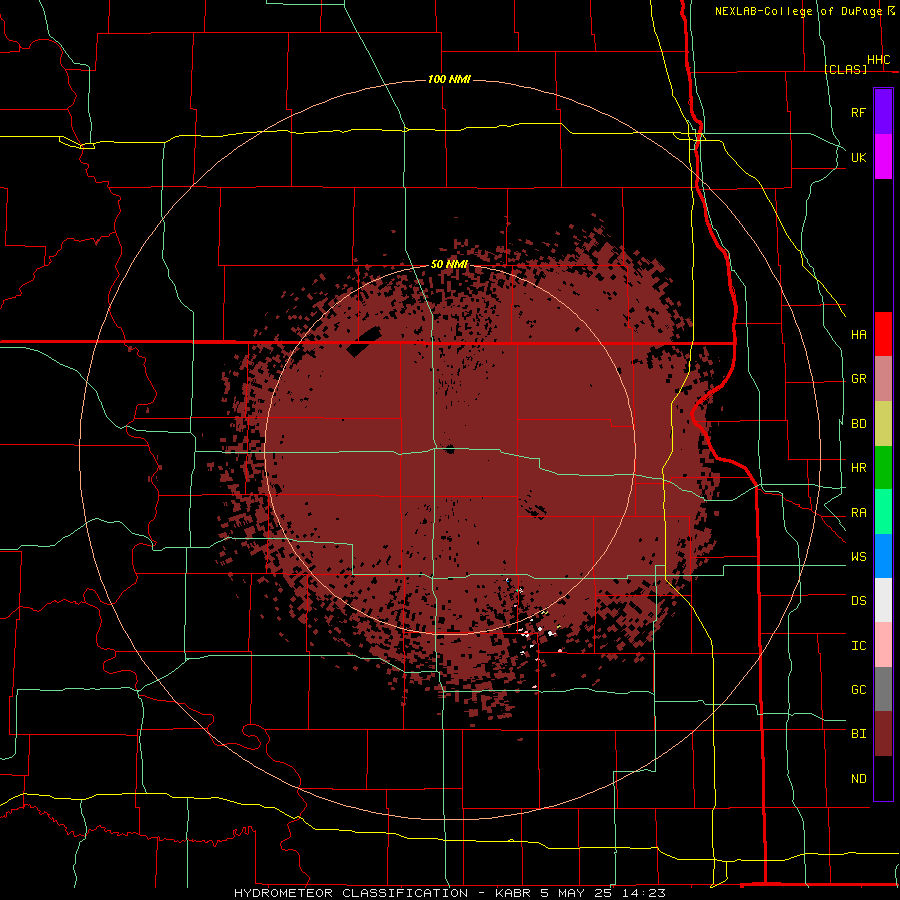Click the [CLAS] units label
This screenshot has height=900, width=900.
[845, 69]
